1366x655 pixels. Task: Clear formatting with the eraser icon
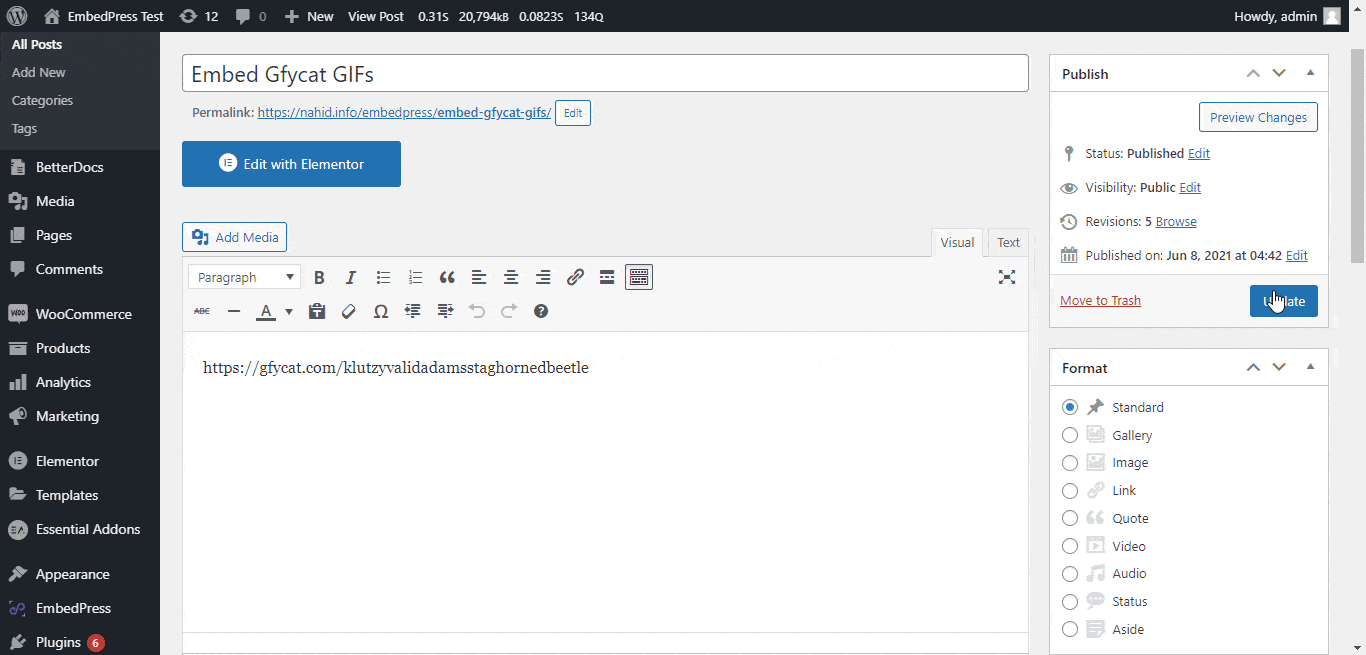[x=349, y=311]
